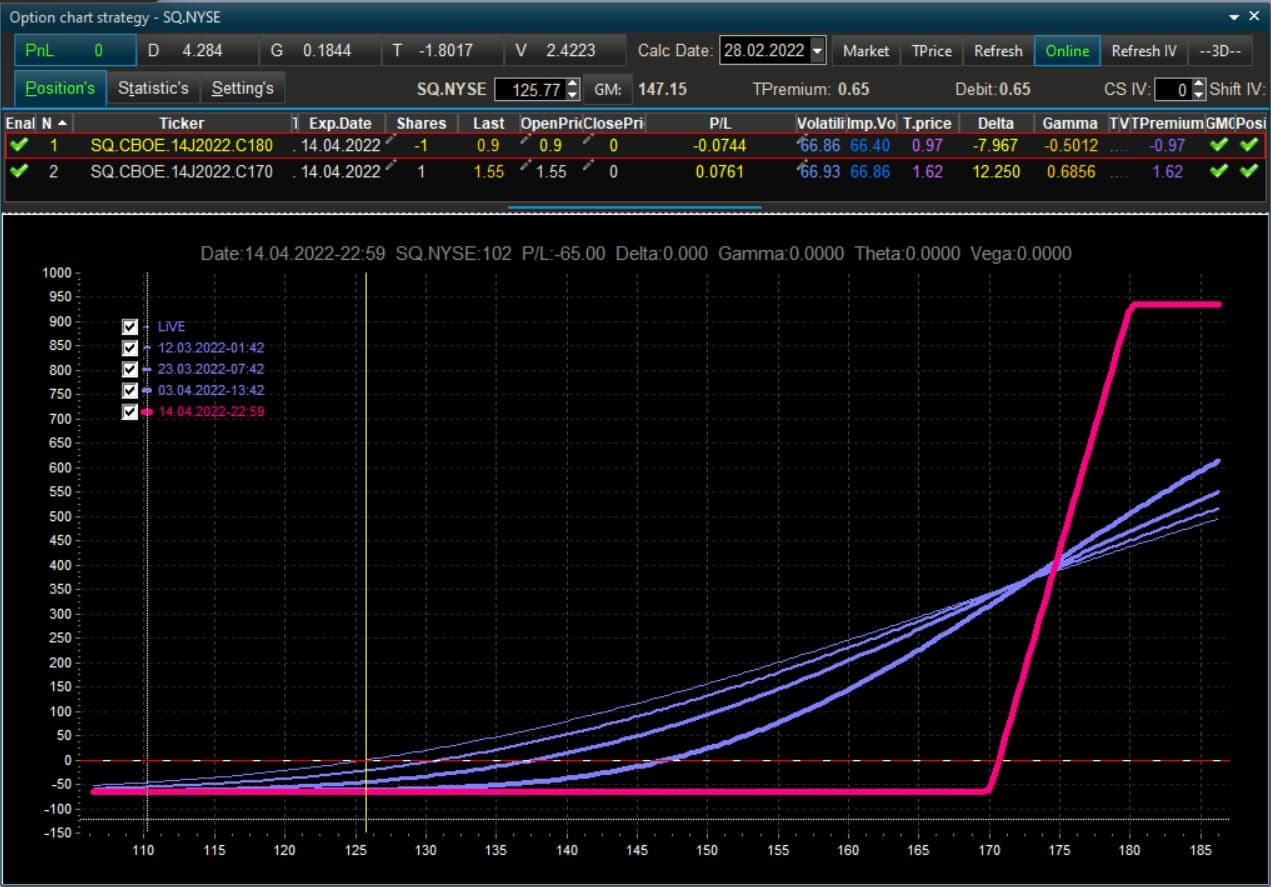Click the Market button
The image size is (1271, 887).
[866, 50]
